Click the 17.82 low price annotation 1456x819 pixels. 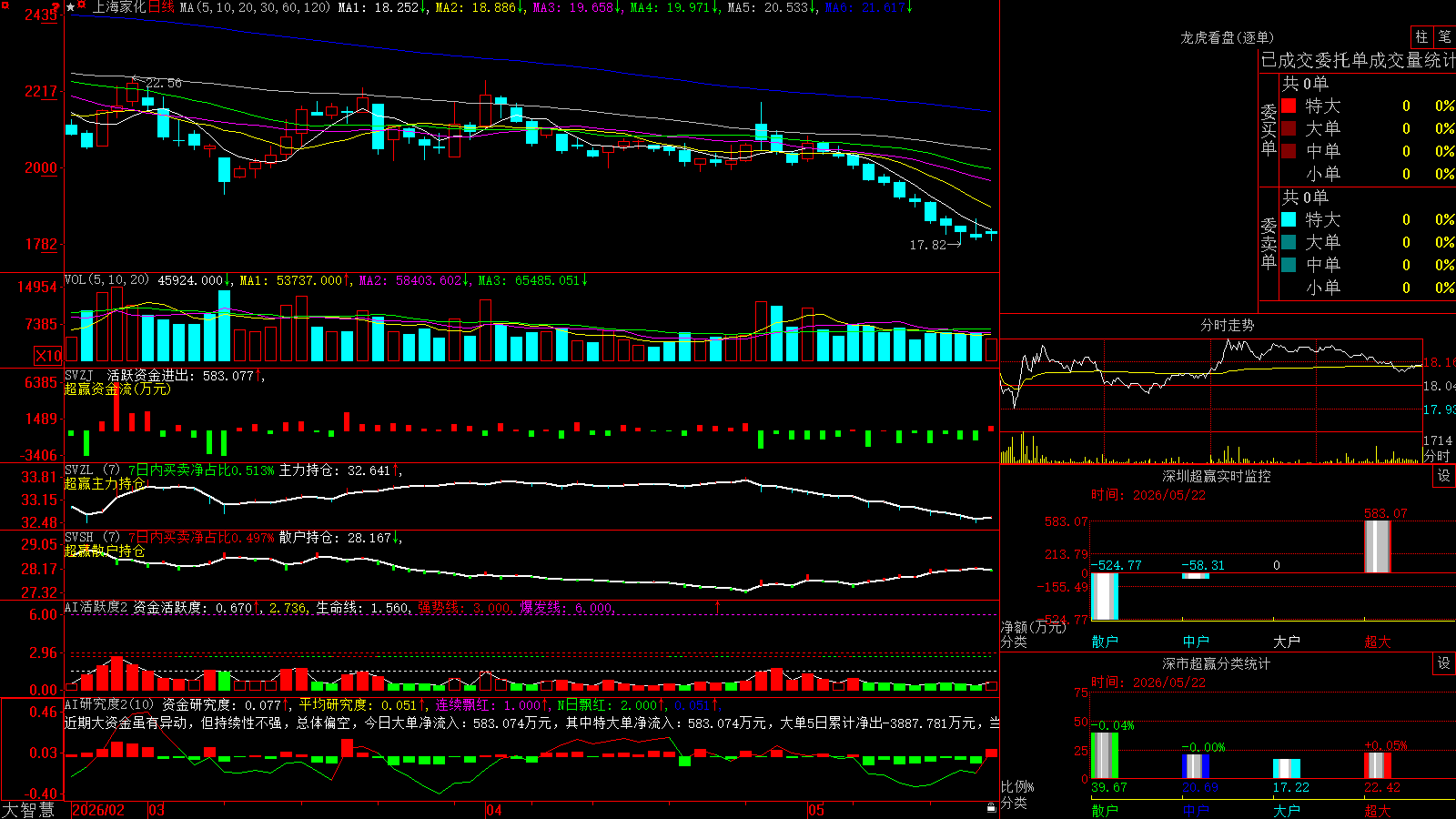click(x=928, y=245)
